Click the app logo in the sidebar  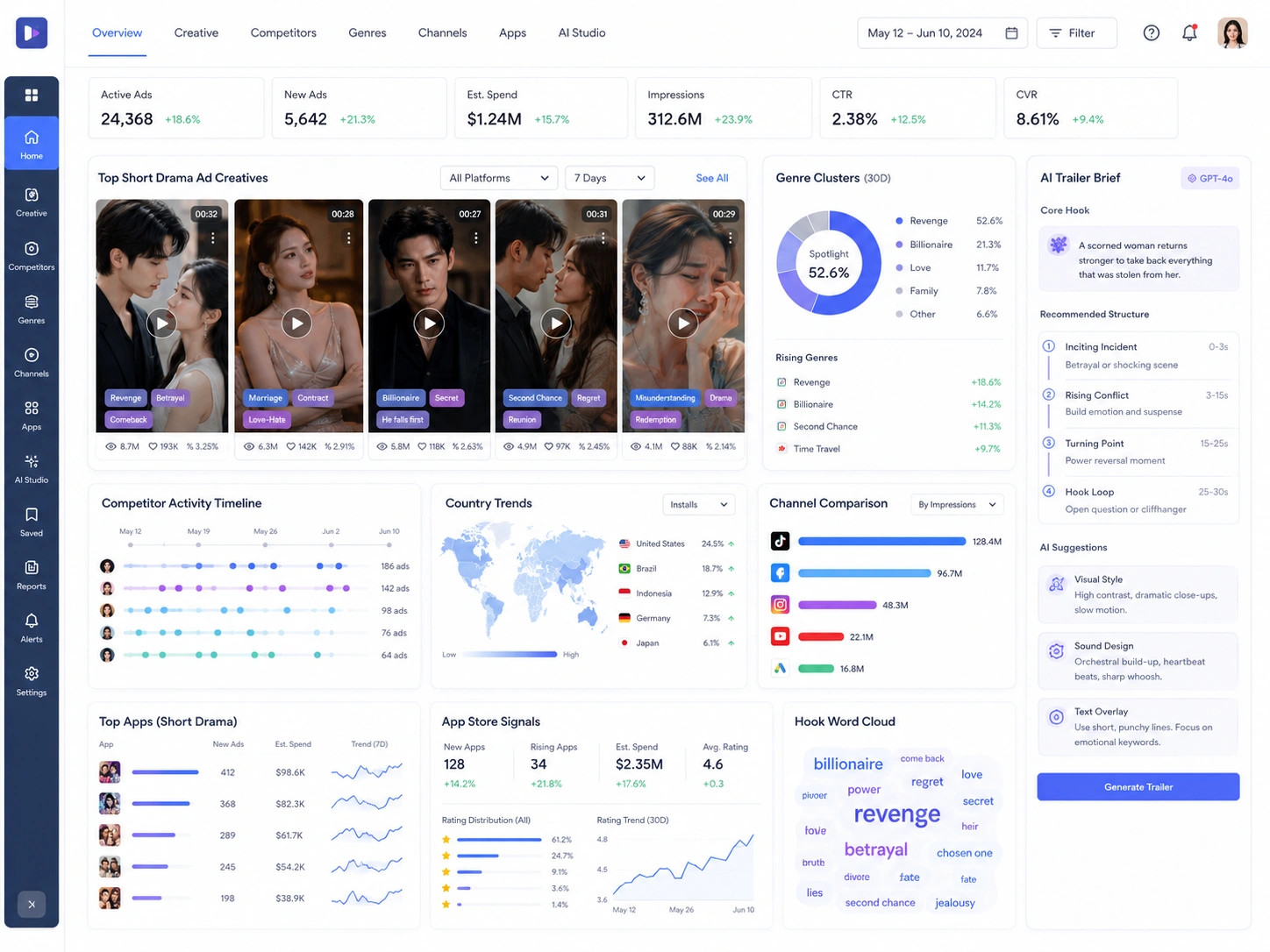click(32, 32)
